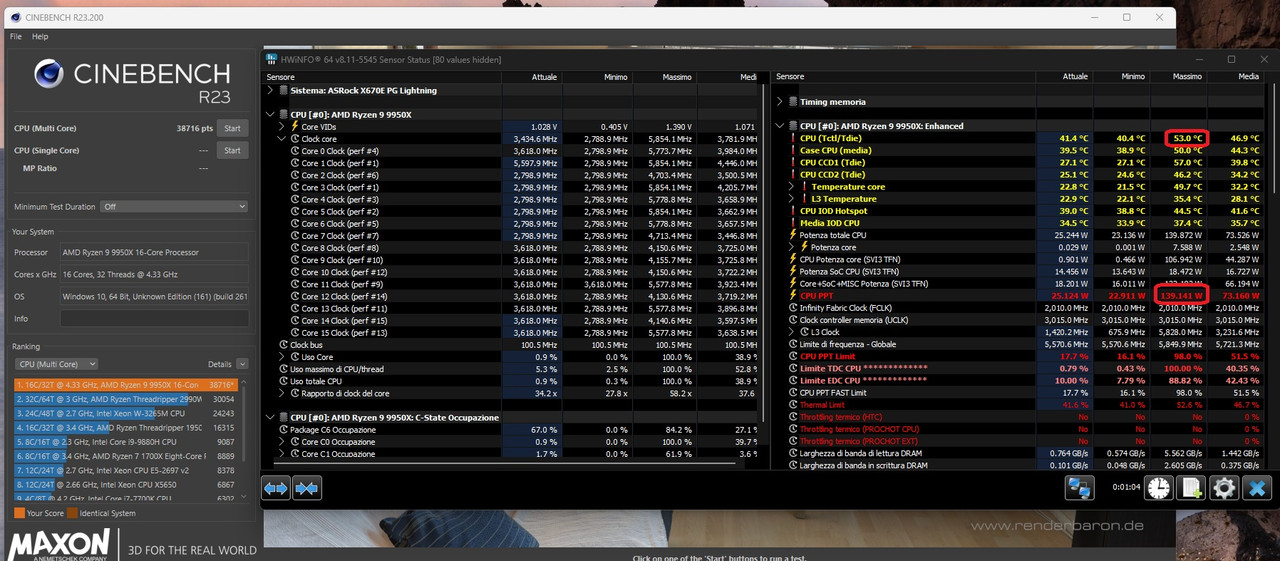Select the Intel Xeon W-3265M ranking entry

click(x=126, y=412)
